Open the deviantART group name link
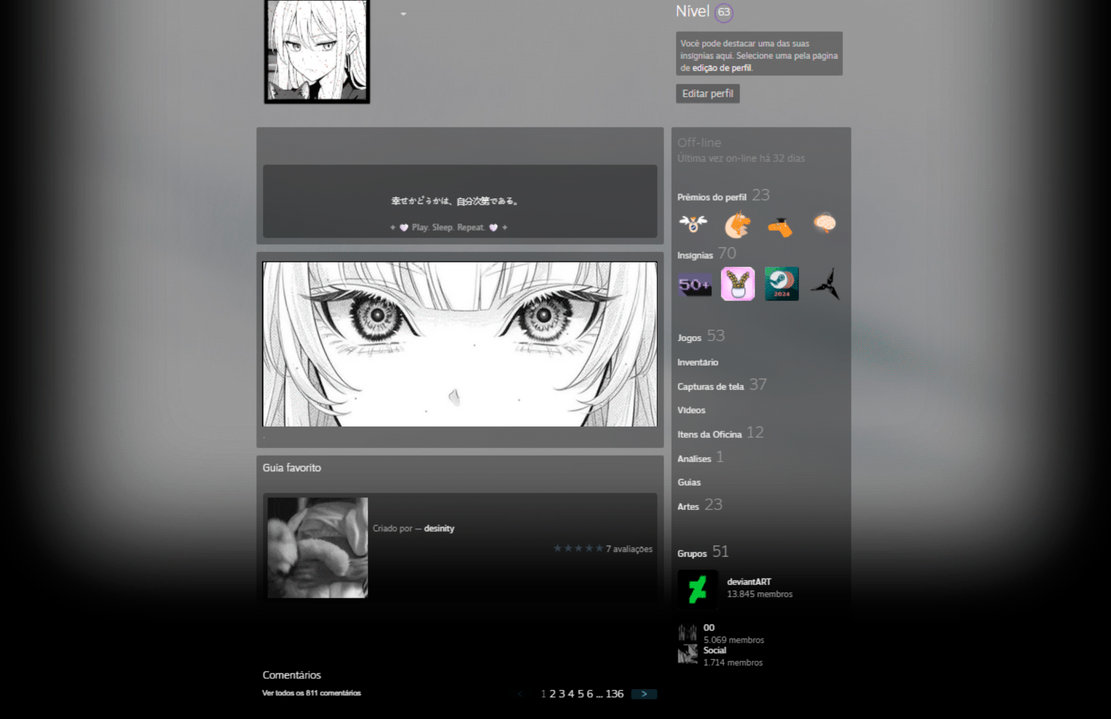The image size is (1111, 719). [x=748, y=582]
